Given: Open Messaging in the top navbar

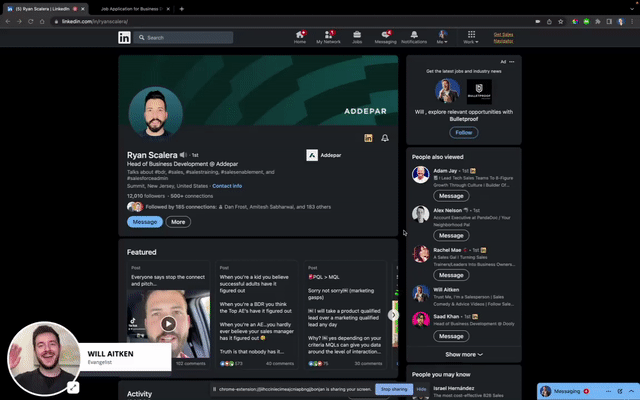Looking at the screenshot, I should [x=385, y=37].
